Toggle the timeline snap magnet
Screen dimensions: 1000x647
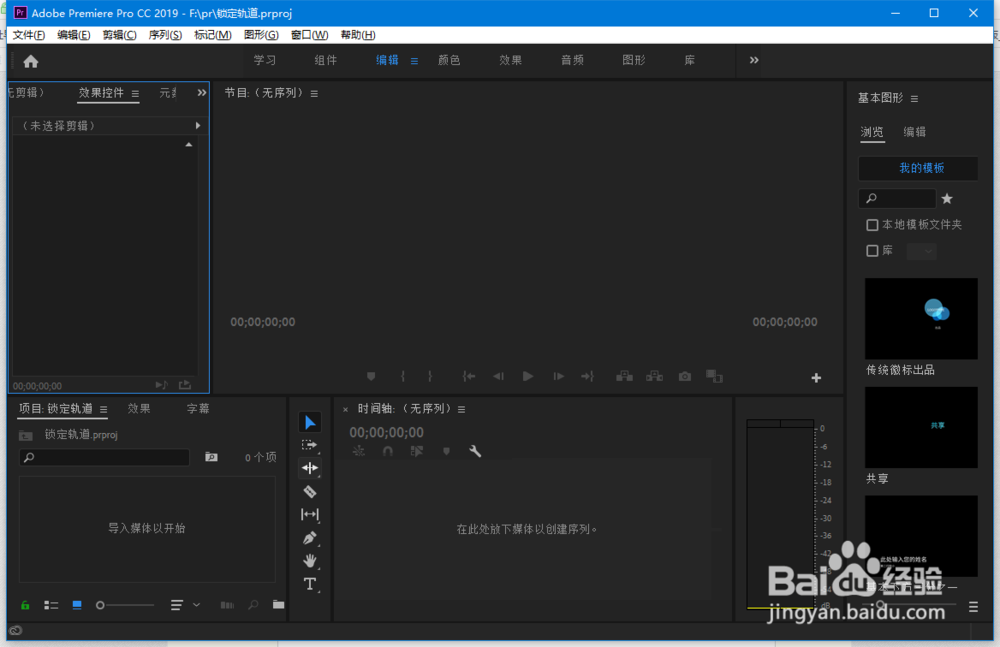pos(388,451)
